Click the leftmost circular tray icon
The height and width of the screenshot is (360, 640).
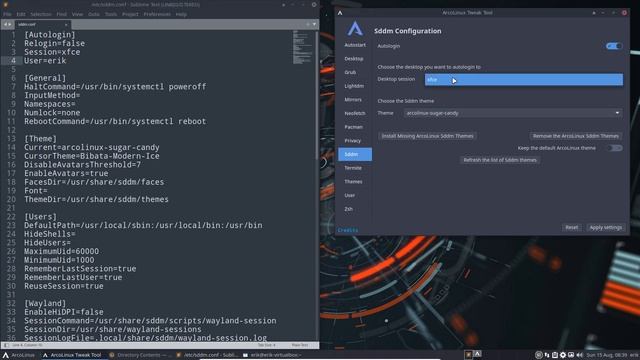539,355
